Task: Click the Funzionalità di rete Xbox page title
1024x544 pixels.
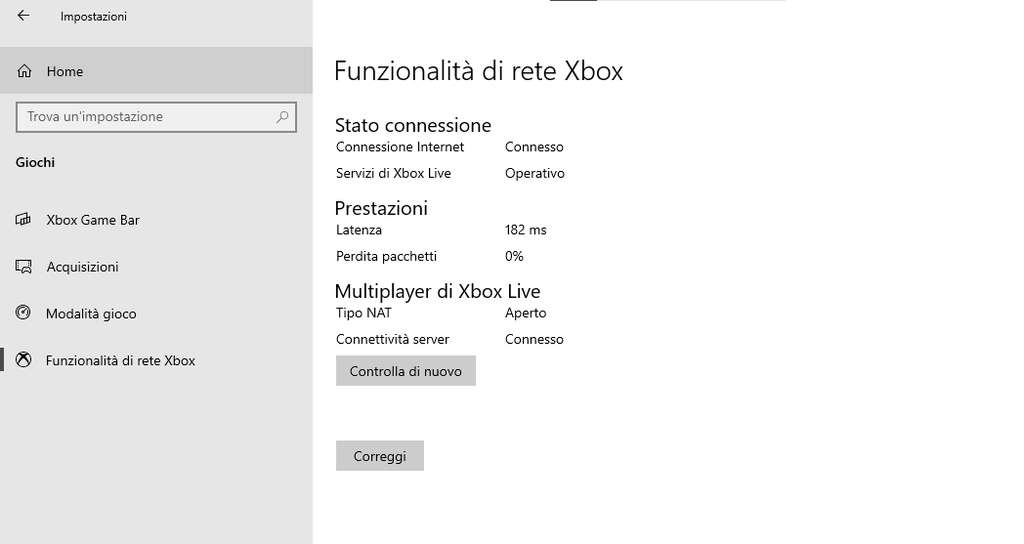Action: pyautogui.click(x=479, y=71)
